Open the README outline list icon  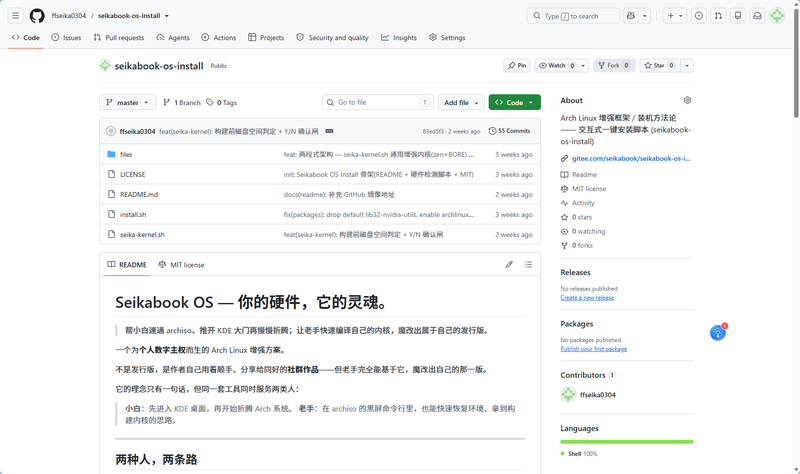click(528, 264)
